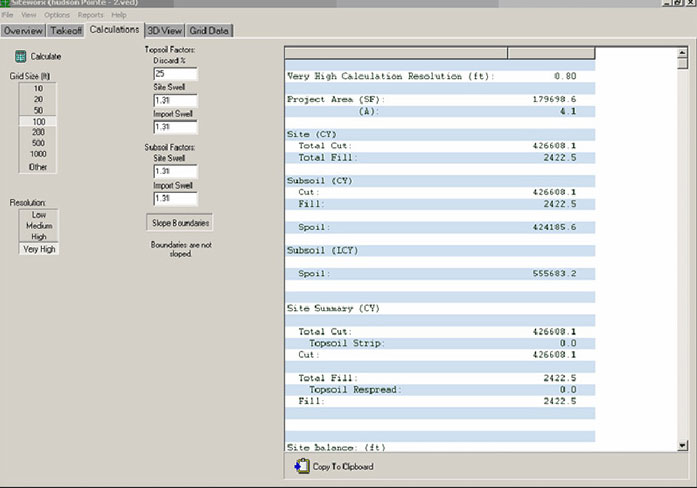Set resolution to Medium
697x488 pixels.
coord(38,226)
